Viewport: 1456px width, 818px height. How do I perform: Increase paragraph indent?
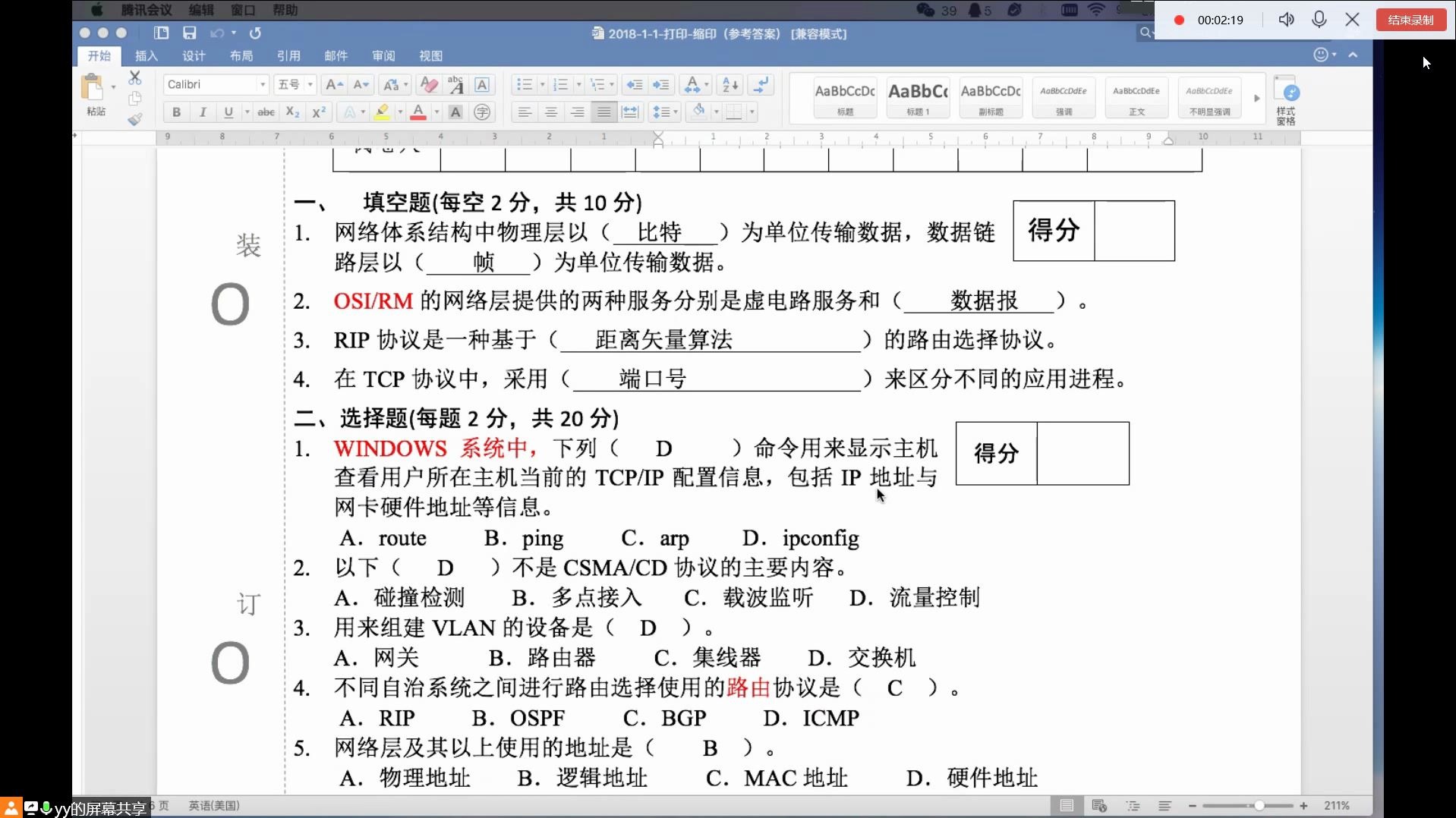coord(661,84)
